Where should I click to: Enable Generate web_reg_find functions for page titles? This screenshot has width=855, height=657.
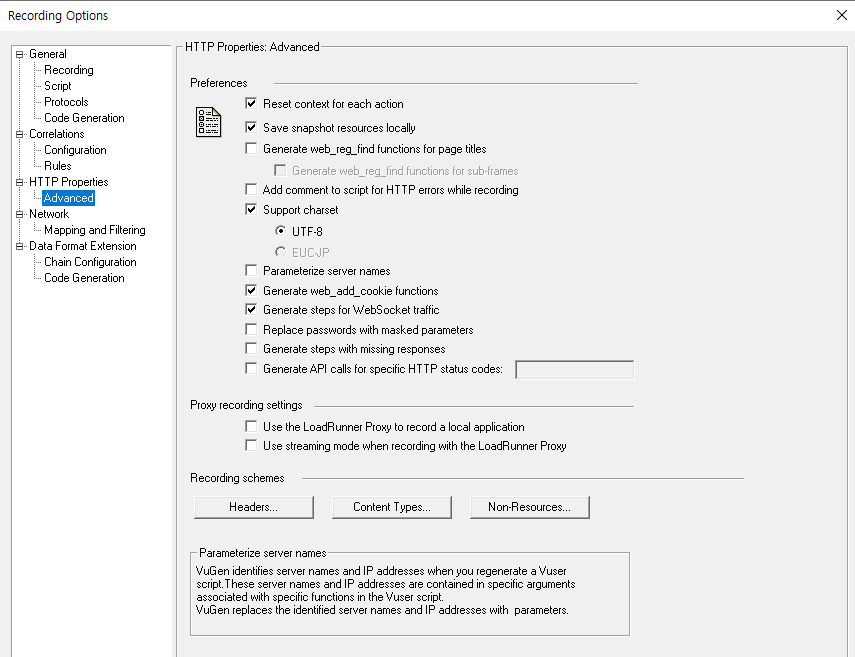pos(251,149)
